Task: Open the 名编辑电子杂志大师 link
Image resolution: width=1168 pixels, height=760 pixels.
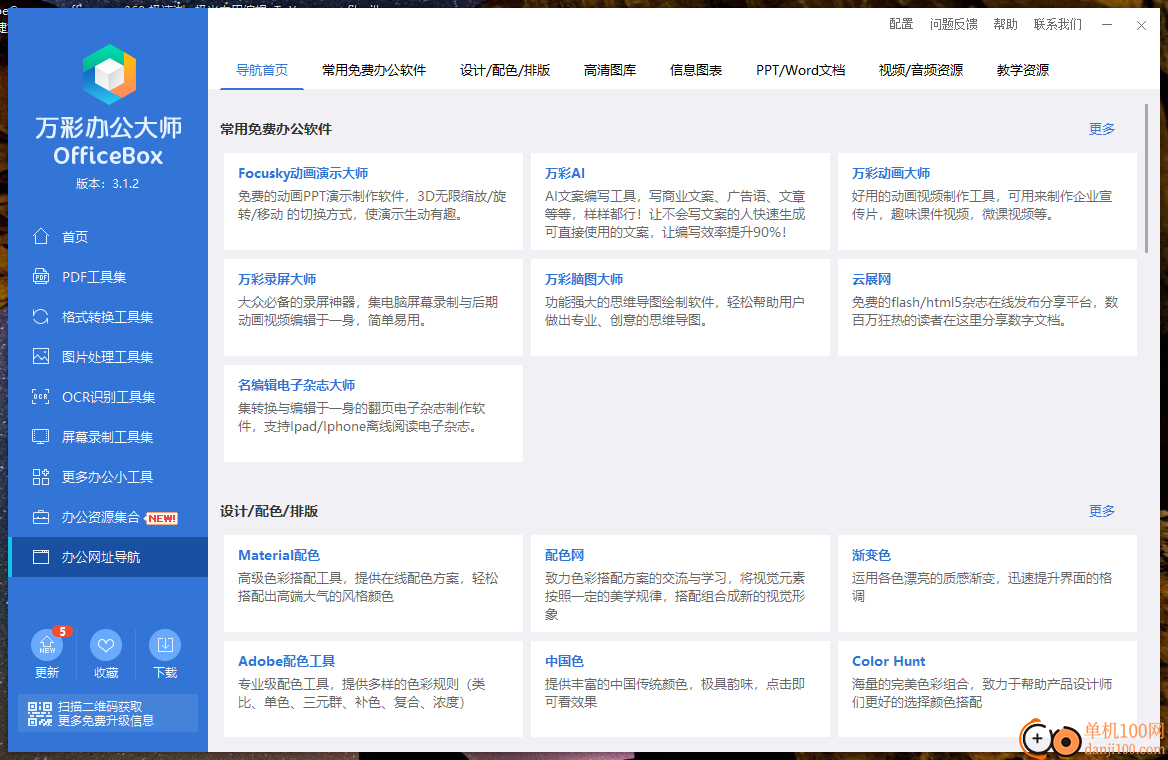Action: pos(296,384)
